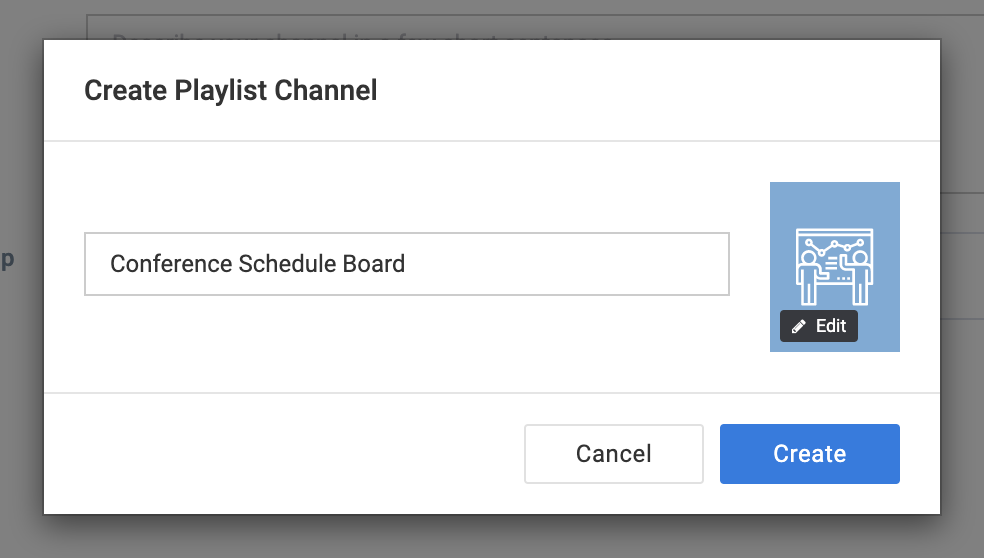984x558 pixels.
Task: Click the dimmed backdrop below the dialog
Action: pyautogui.click(x=492, y=539)
